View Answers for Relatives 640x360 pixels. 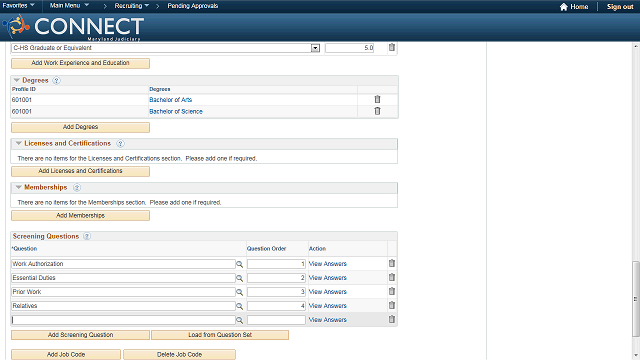pos(328,306)
